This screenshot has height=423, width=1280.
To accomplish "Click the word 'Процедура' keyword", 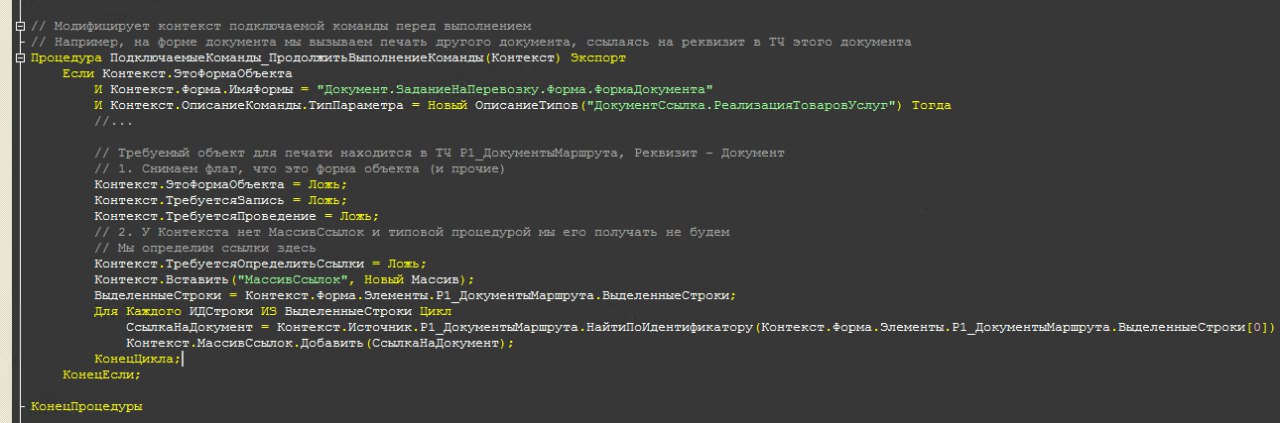I will (66, 57).
